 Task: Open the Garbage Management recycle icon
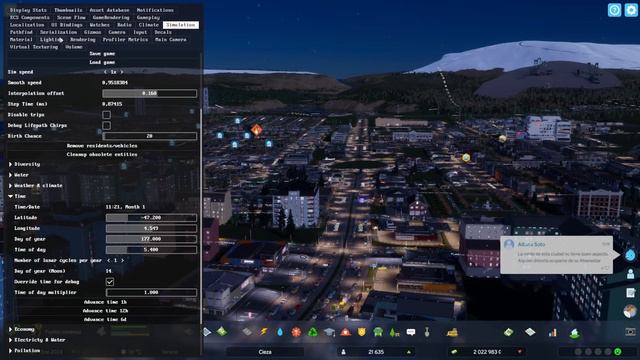(x=313, y=332)
